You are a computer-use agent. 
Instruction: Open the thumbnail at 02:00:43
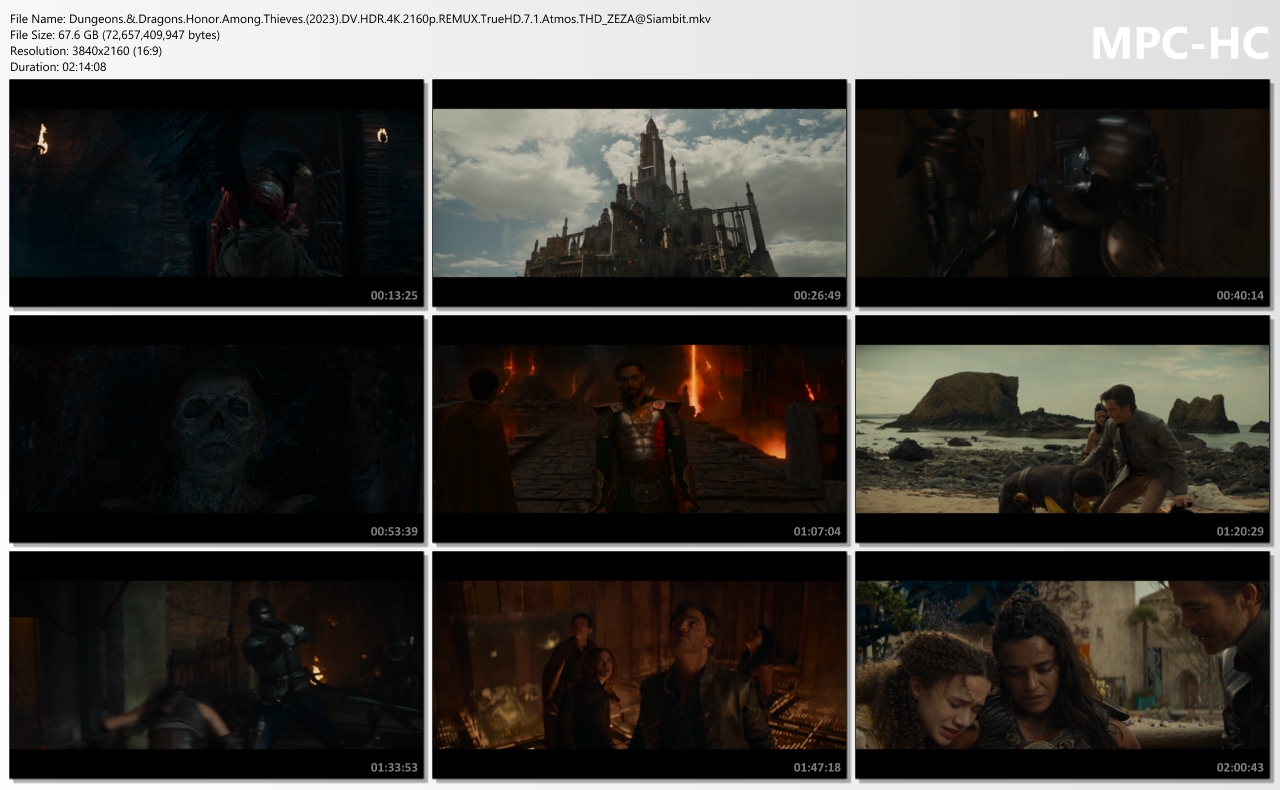(1062, 665)
